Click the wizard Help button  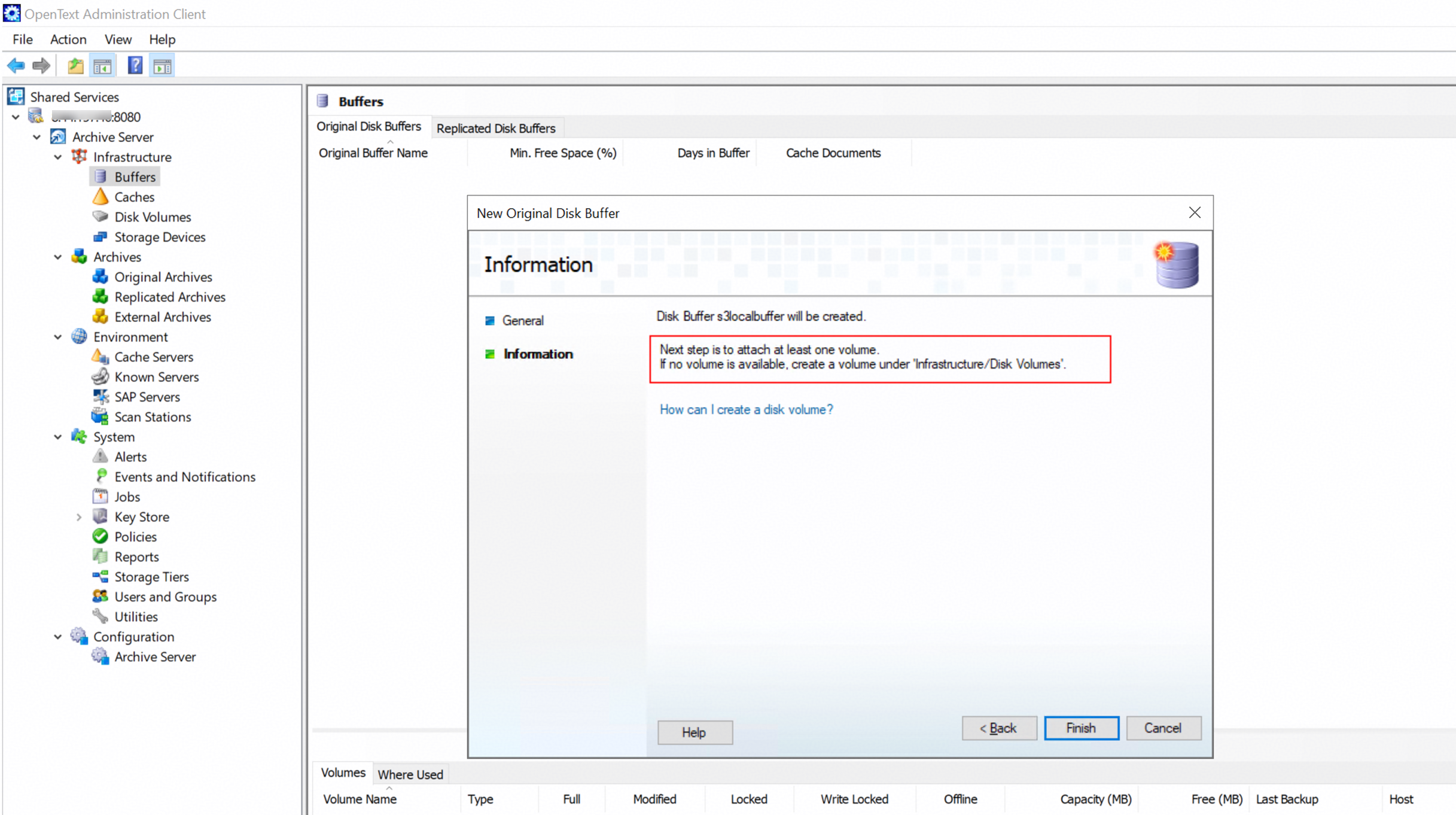click(695, 732)
